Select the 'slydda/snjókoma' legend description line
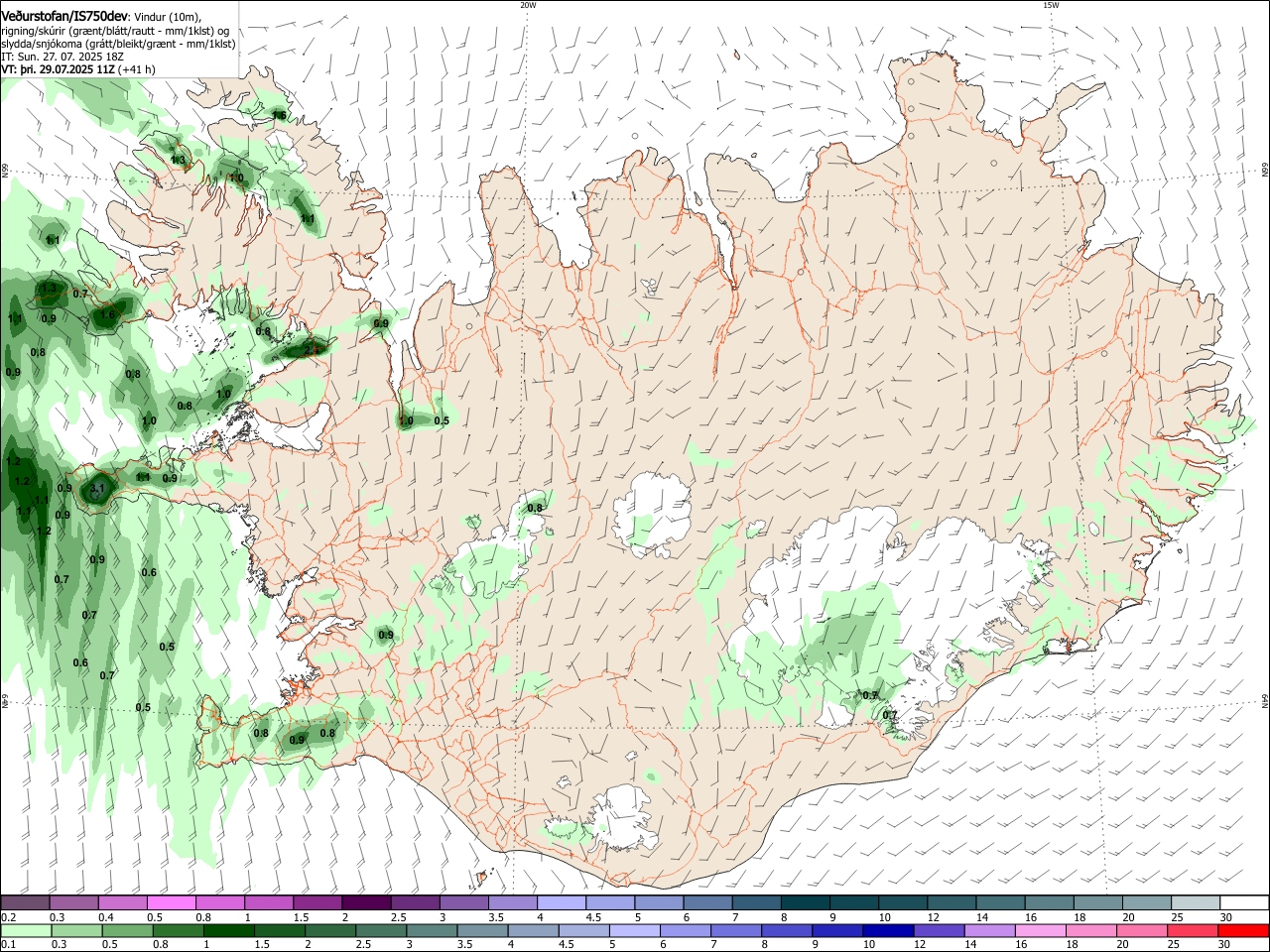1270x952 pixels. (118, 44)
